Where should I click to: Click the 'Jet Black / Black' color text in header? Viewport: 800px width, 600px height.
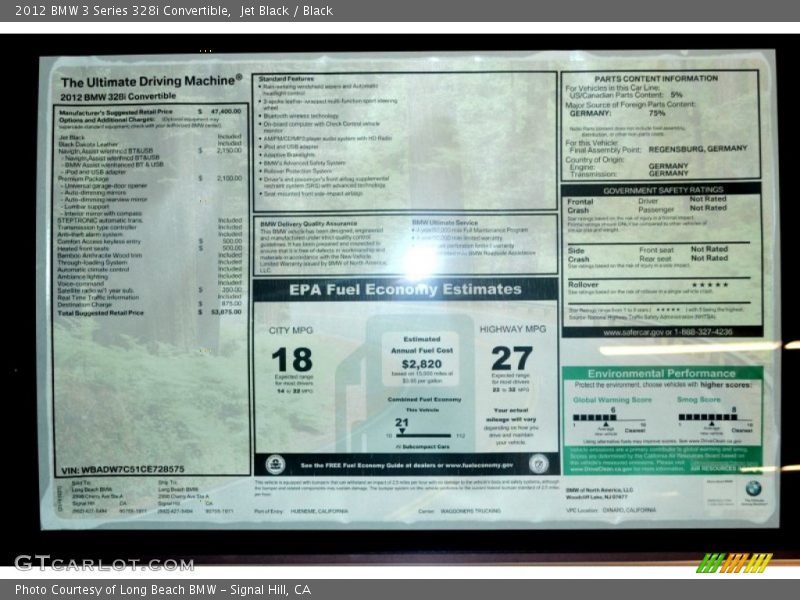287,11
